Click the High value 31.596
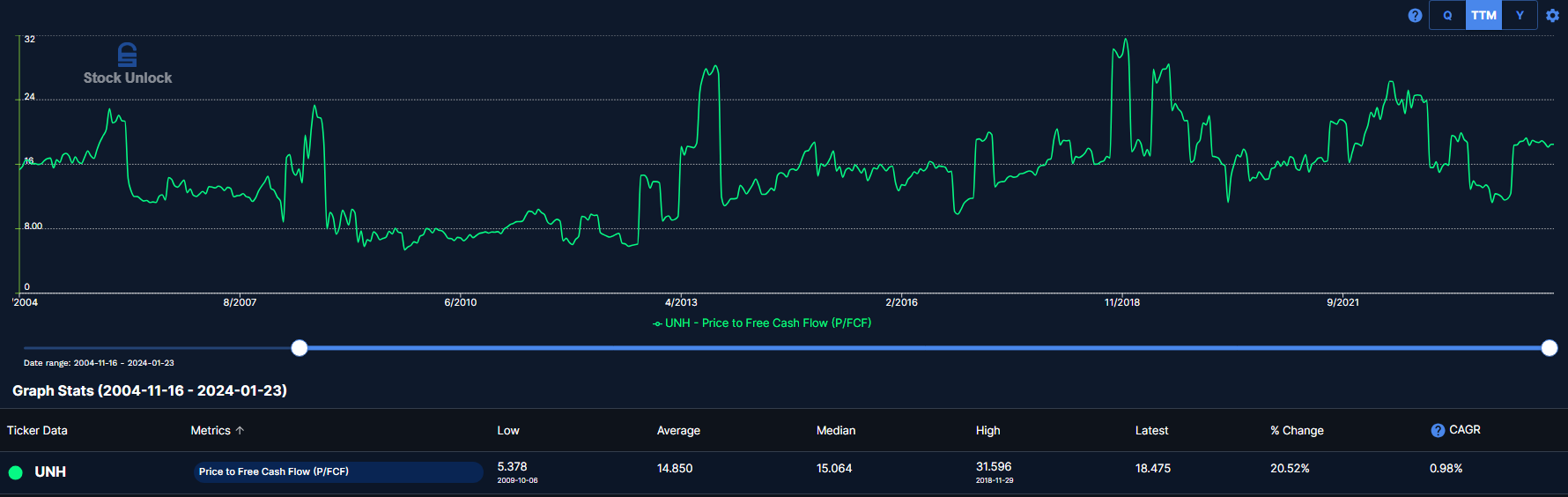The width and height of the screenshot is (1568, 497). point(994,466)
